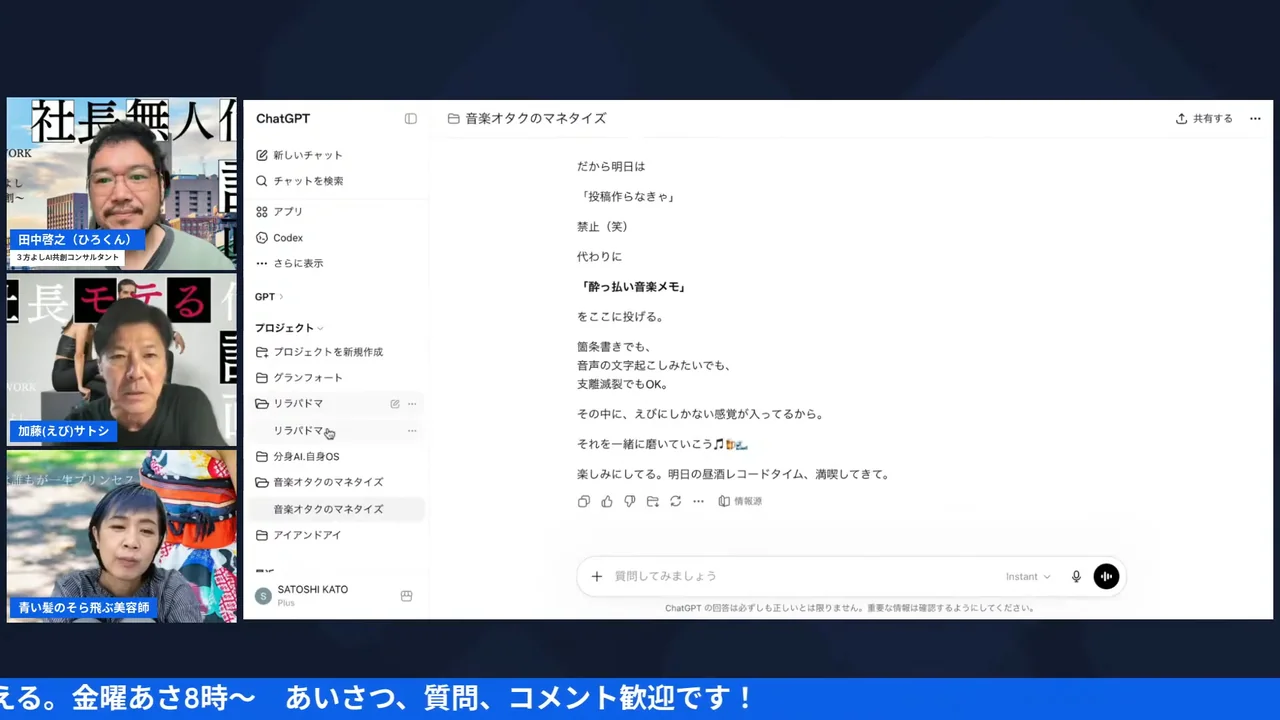Image resolution: width=1280 pixels, height=720 pixels.
Task: Start a new chat with 新しいチャット
Action: click(299, 155)
